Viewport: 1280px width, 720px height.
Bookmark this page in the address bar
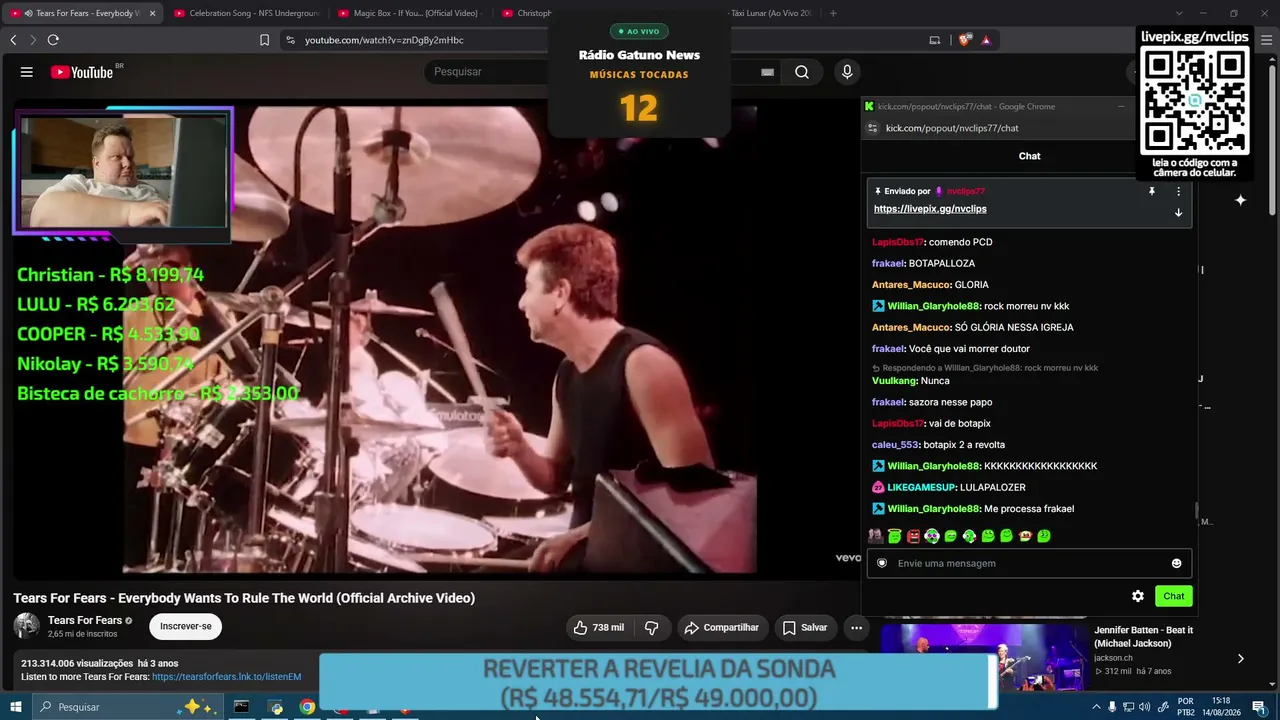(264, 40)
